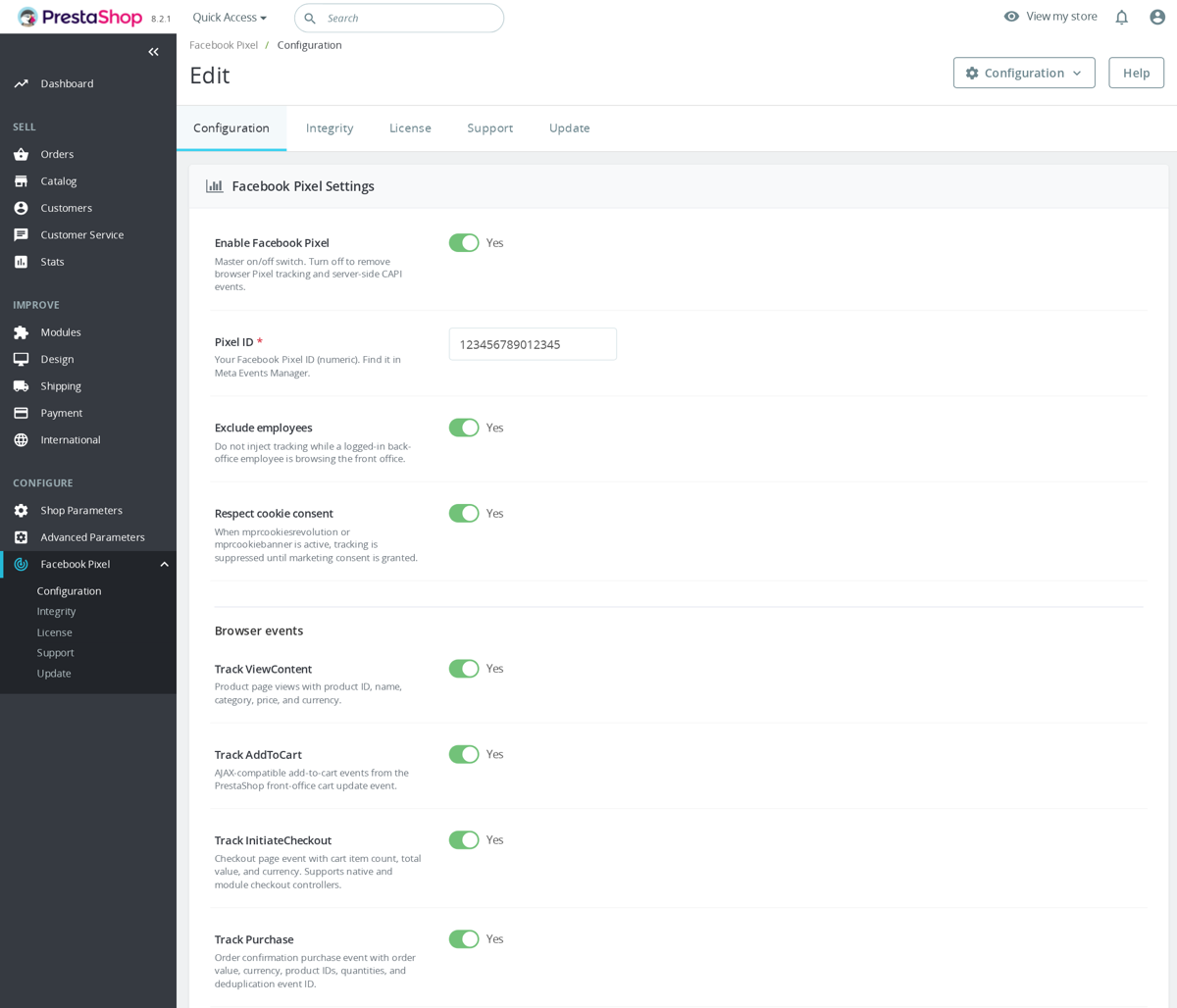1177x1008 pixels.
Task: Switch to the License tab
Action: (410, 128)
